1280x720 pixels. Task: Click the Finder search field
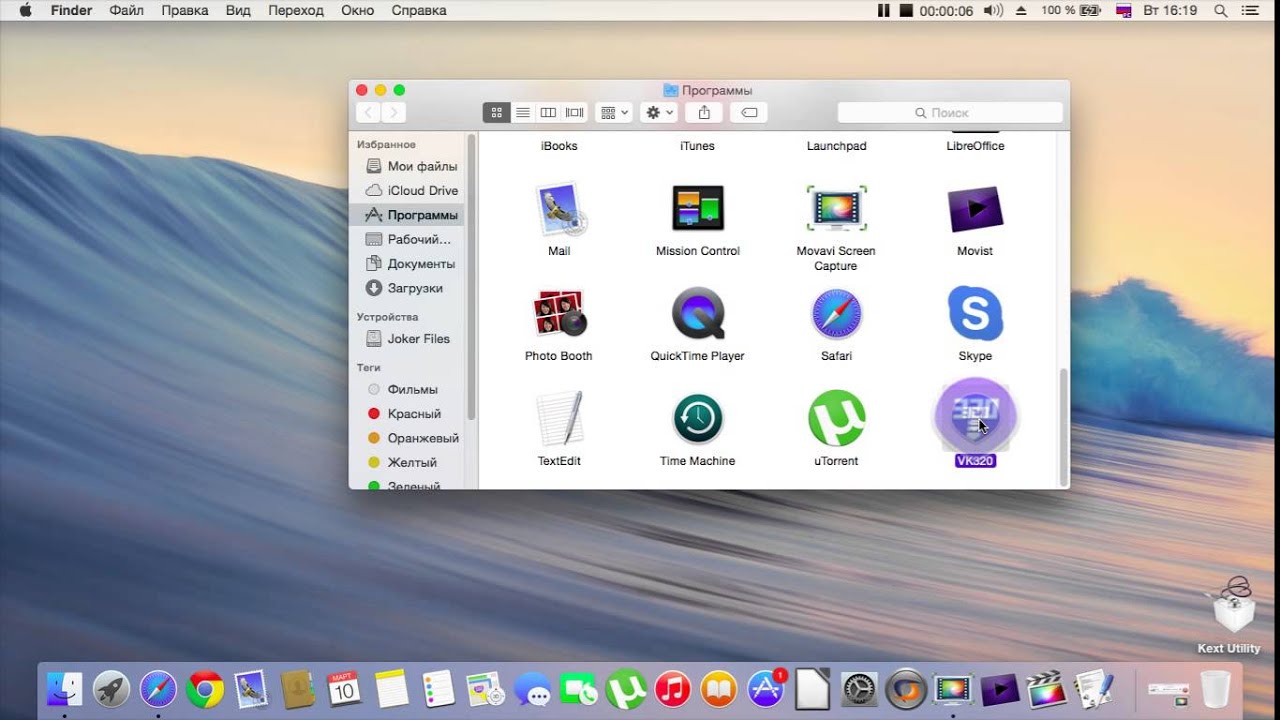click(x=950, y=113)
